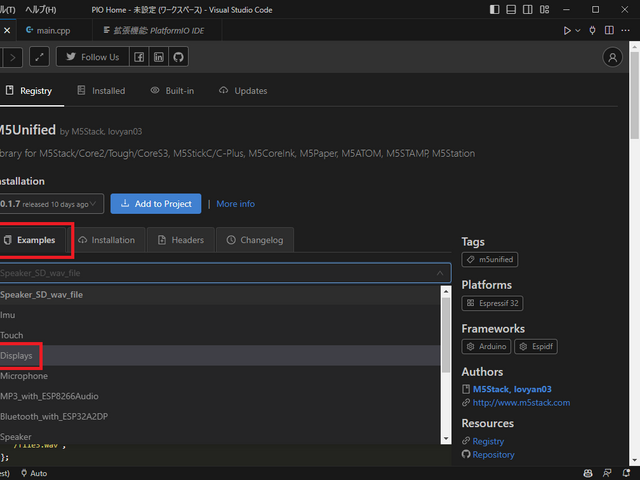This screenshot has height=480, width=640.
Task: Select Speaker_SD_wav_file from the examples list
Action: click(220, 295)
